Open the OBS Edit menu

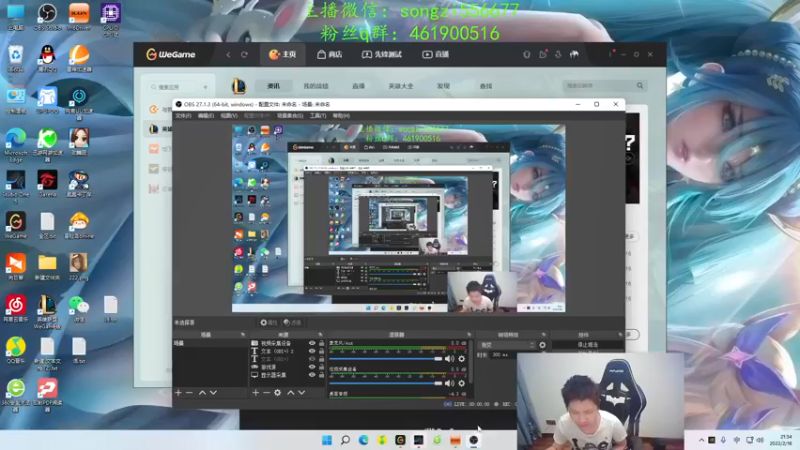pyautogui.click(x=206, y=116)
